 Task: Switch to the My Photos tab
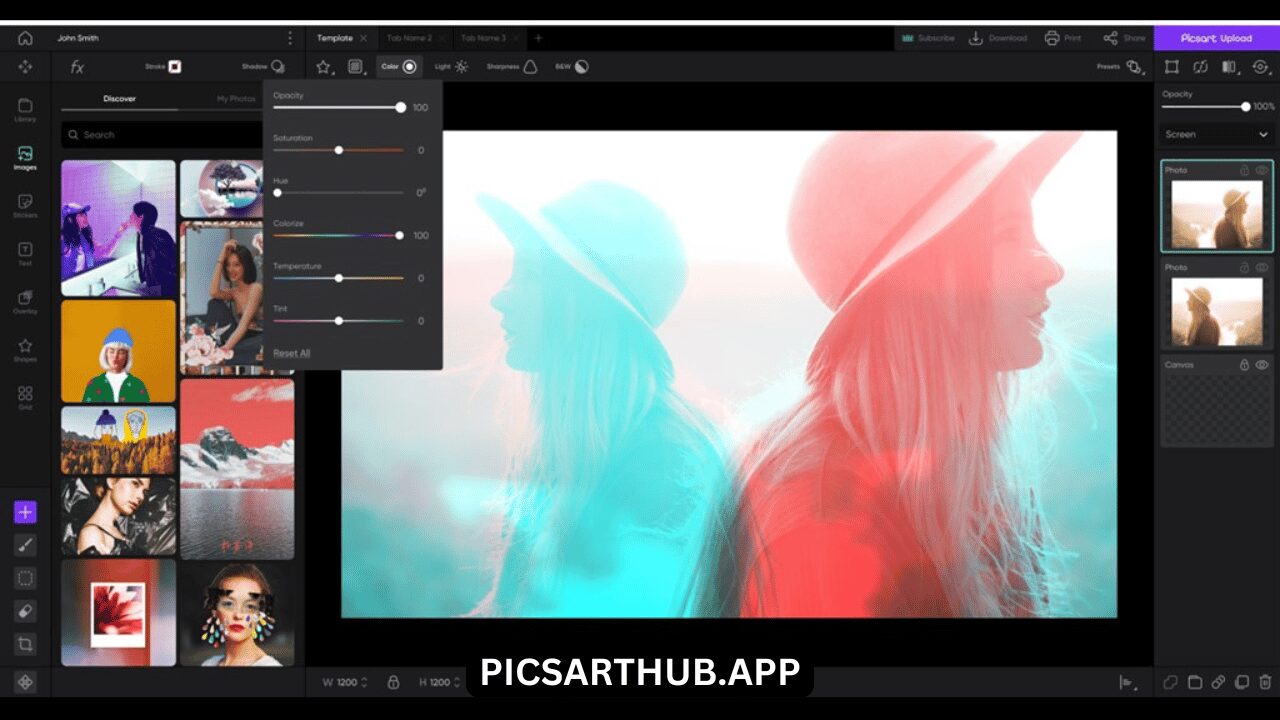pyautogui.click(x=237, y=99)
